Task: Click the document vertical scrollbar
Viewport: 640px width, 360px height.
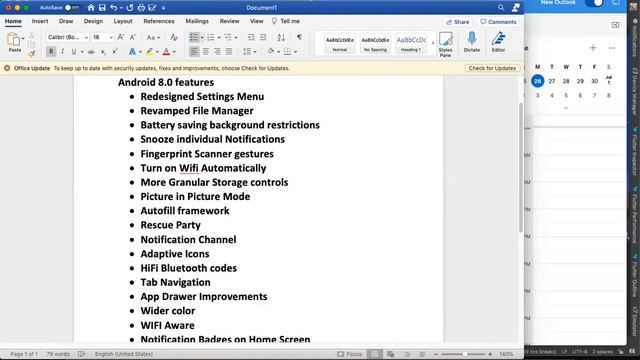Action: coord(520,167)
